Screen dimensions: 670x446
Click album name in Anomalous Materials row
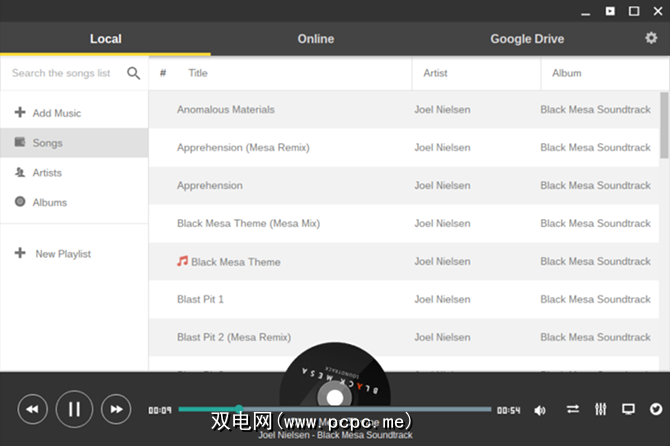click(x=595, y=109)
